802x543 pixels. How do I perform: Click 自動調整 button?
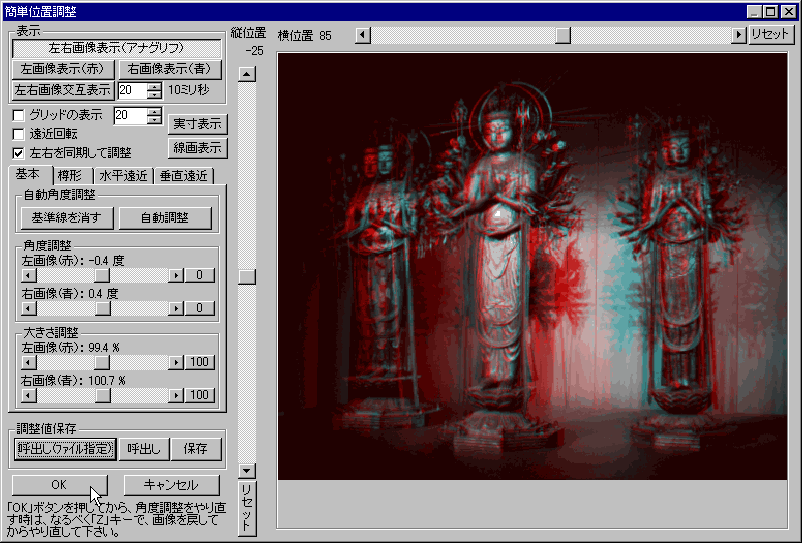(165, 218)
